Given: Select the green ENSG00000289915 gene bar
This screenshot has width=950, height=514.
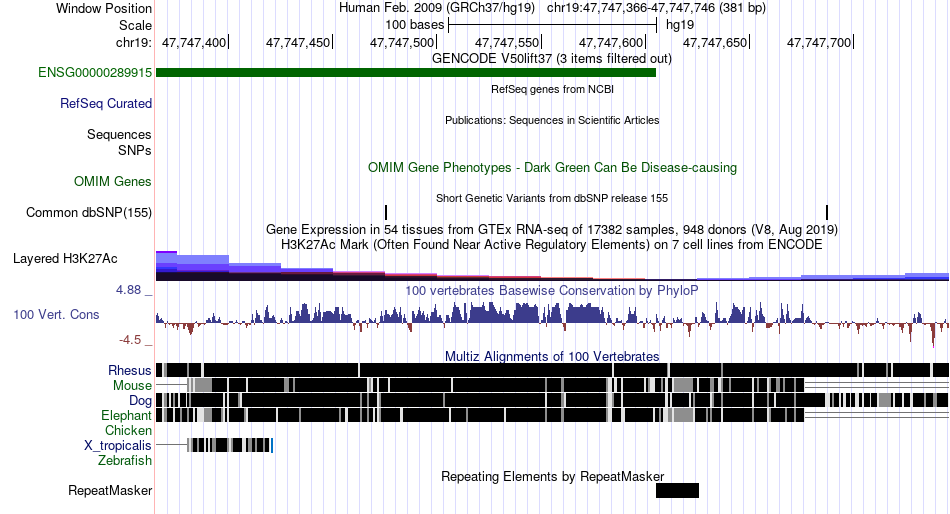Looking at the screenshot, I should 406,73.
